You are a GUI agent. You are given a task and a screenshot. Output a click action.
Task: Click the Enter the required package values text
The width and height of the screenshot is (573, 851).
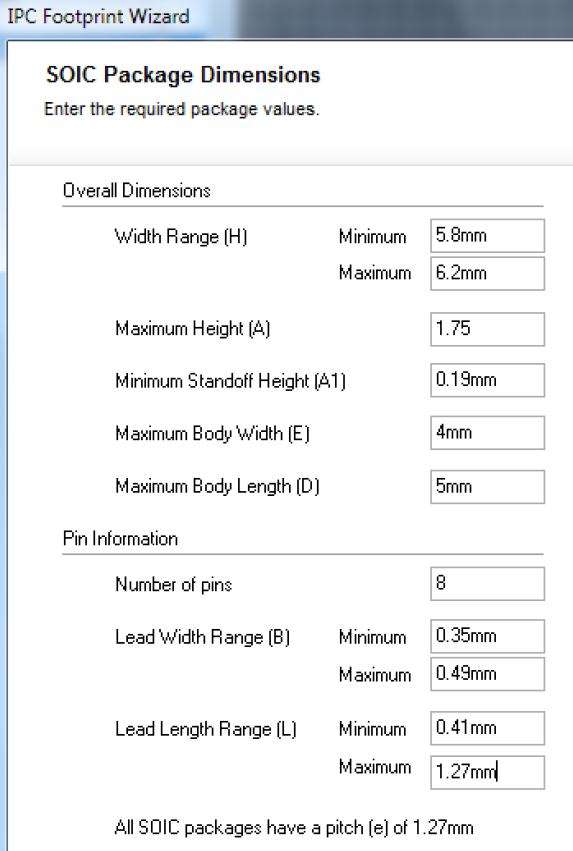pos(182,109)
